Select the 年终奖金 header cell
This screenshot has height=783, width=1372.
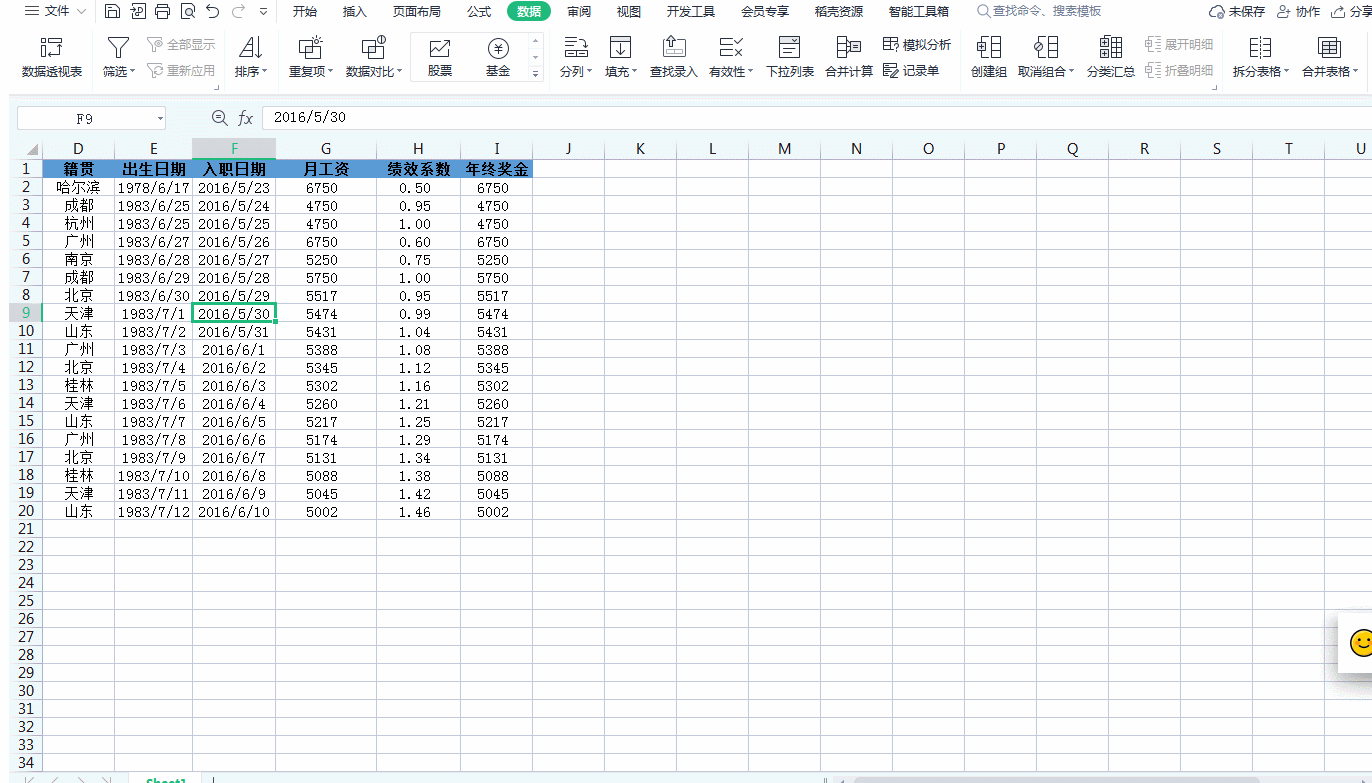(x=496, y=170)
